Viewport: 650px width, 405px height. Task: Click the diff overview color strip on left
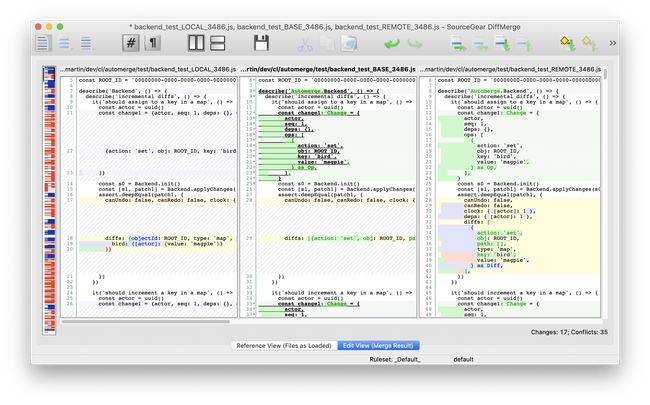tap(47, 200)
